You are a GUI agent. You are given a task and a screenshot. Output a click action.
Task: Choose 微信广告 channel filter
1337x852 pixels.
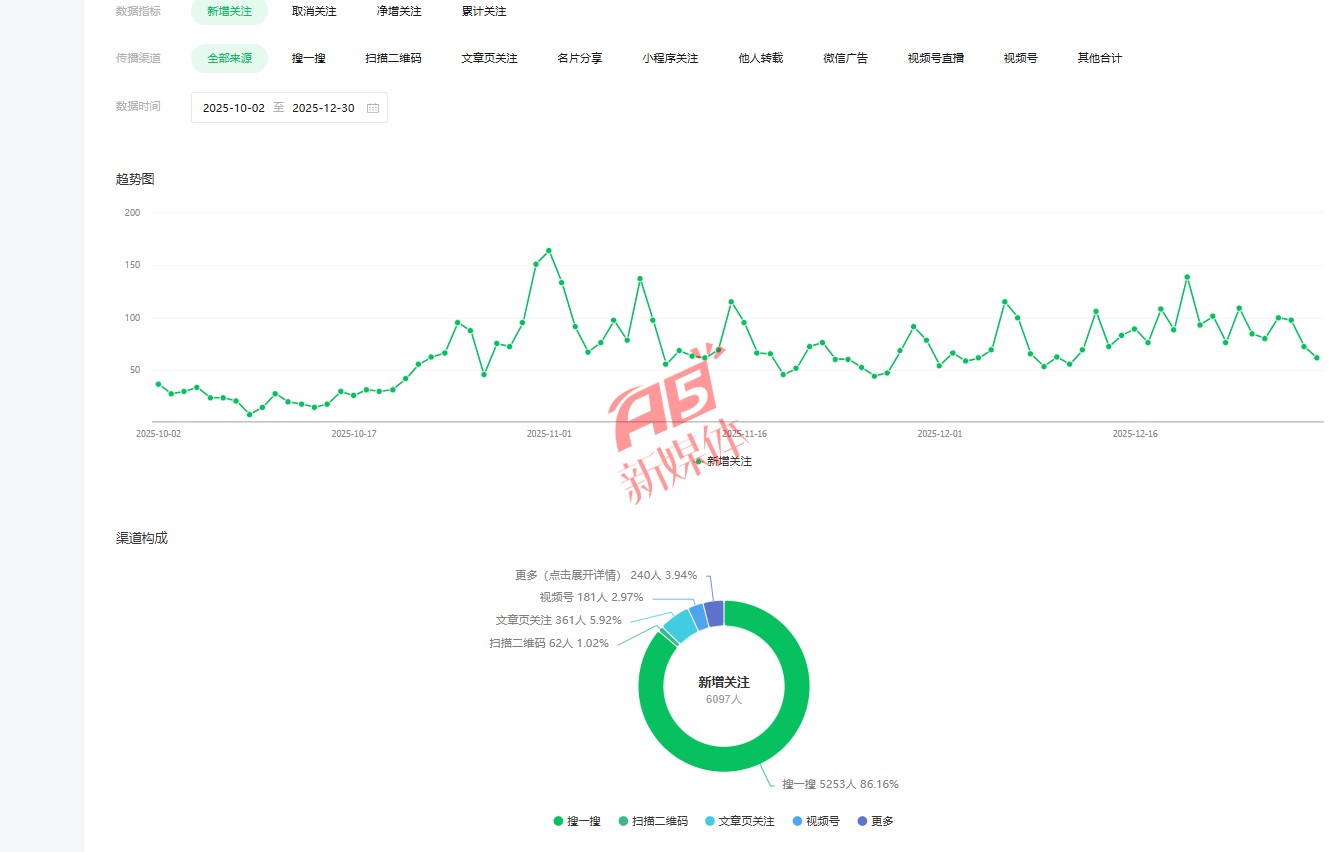tap(845, 58)
